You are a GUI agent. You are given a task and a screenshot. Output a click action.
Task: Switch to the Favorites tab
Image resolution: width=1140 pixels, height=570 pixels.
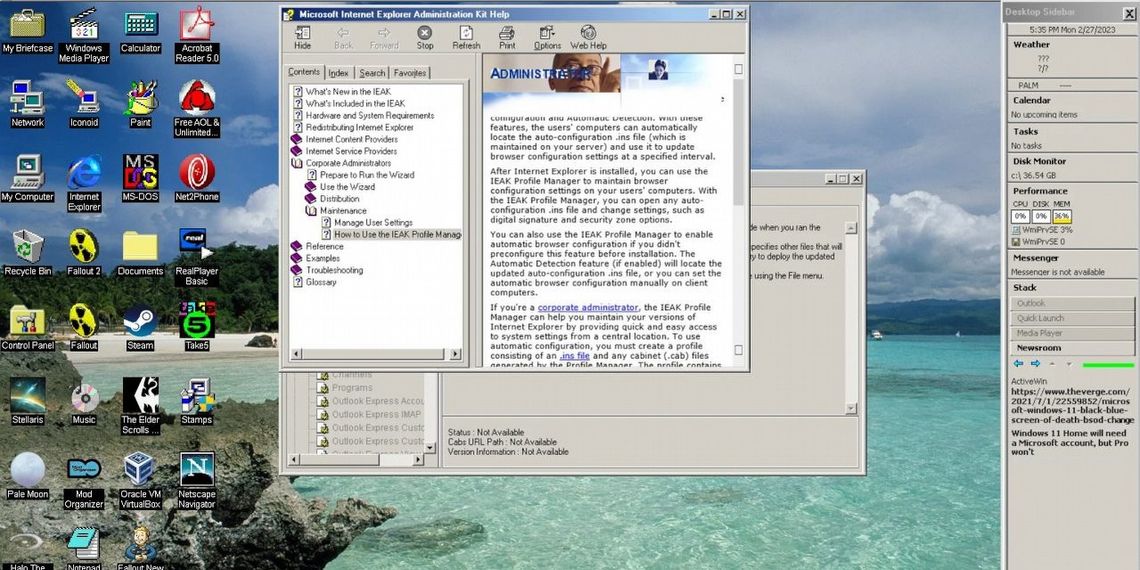coord(409,73)
